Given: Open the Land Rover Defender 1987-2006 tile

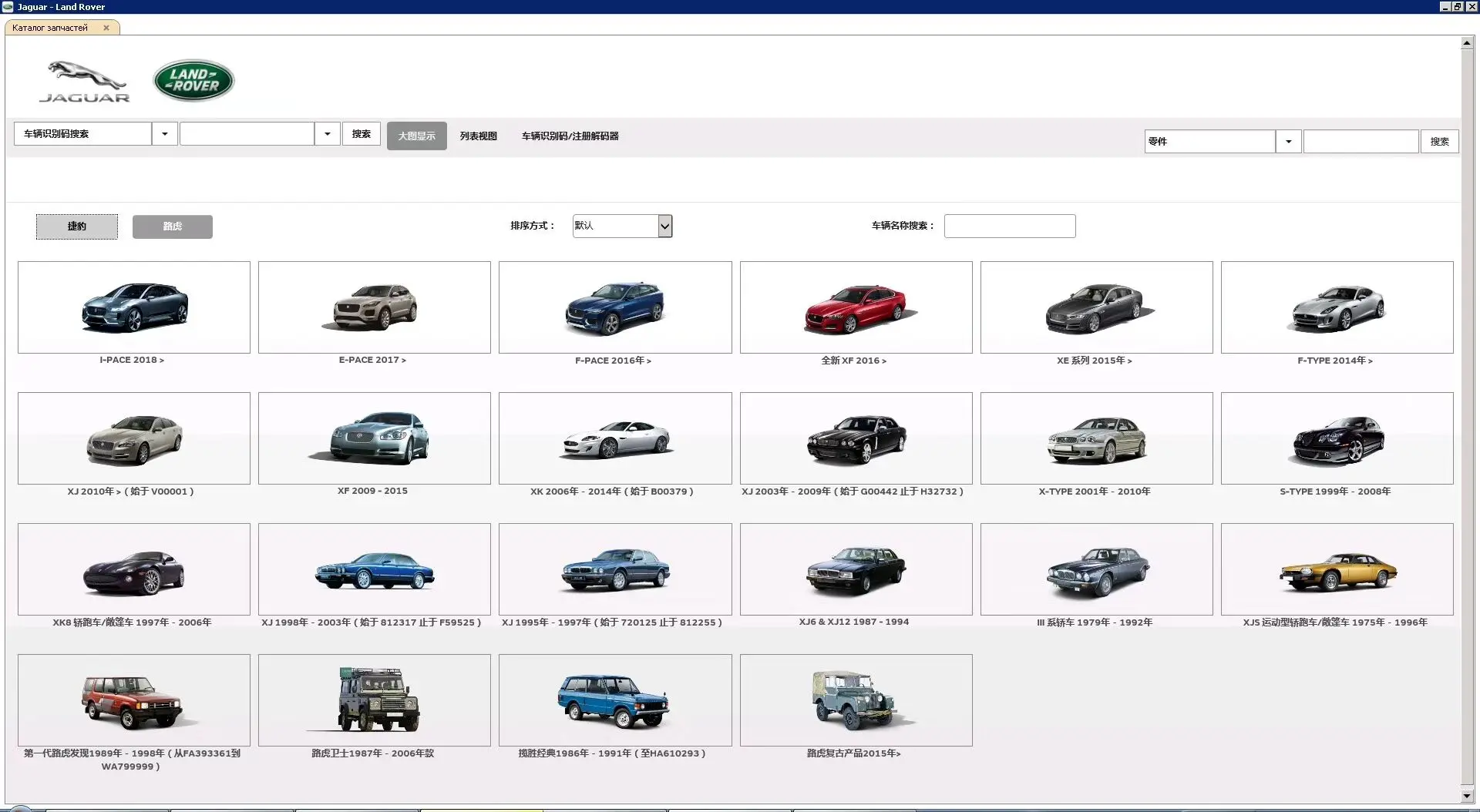Looking at the screenshot, I should click(x=375, y=700).
